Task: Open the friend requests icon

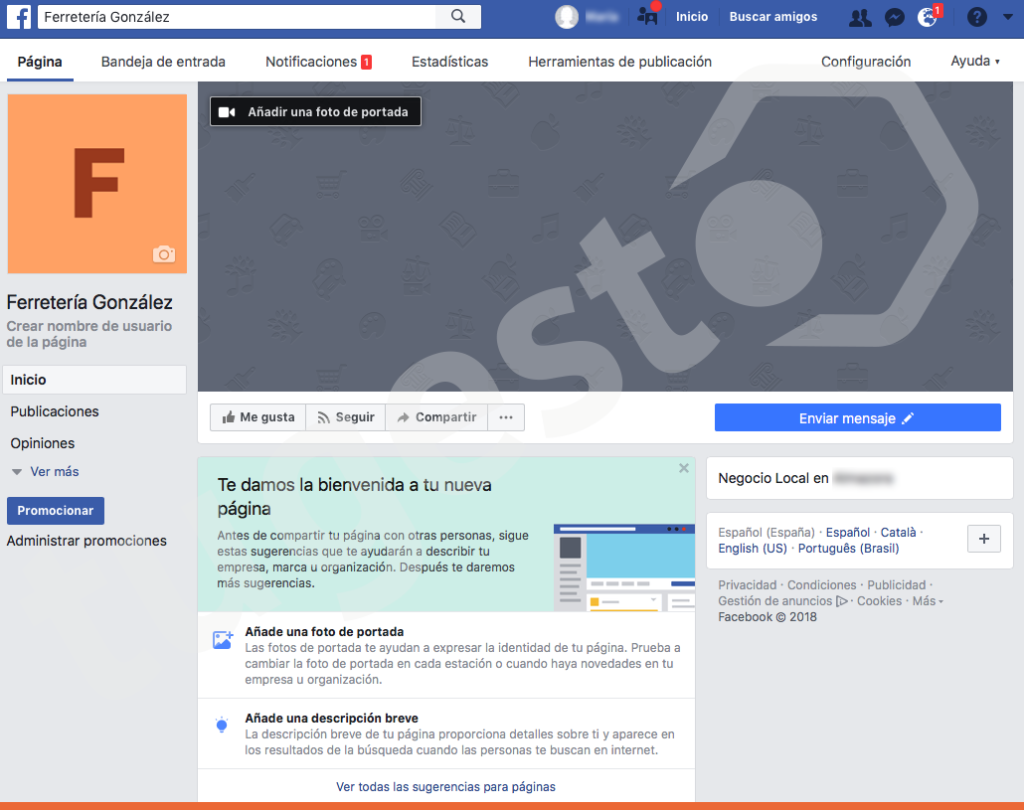Action: 860,17
